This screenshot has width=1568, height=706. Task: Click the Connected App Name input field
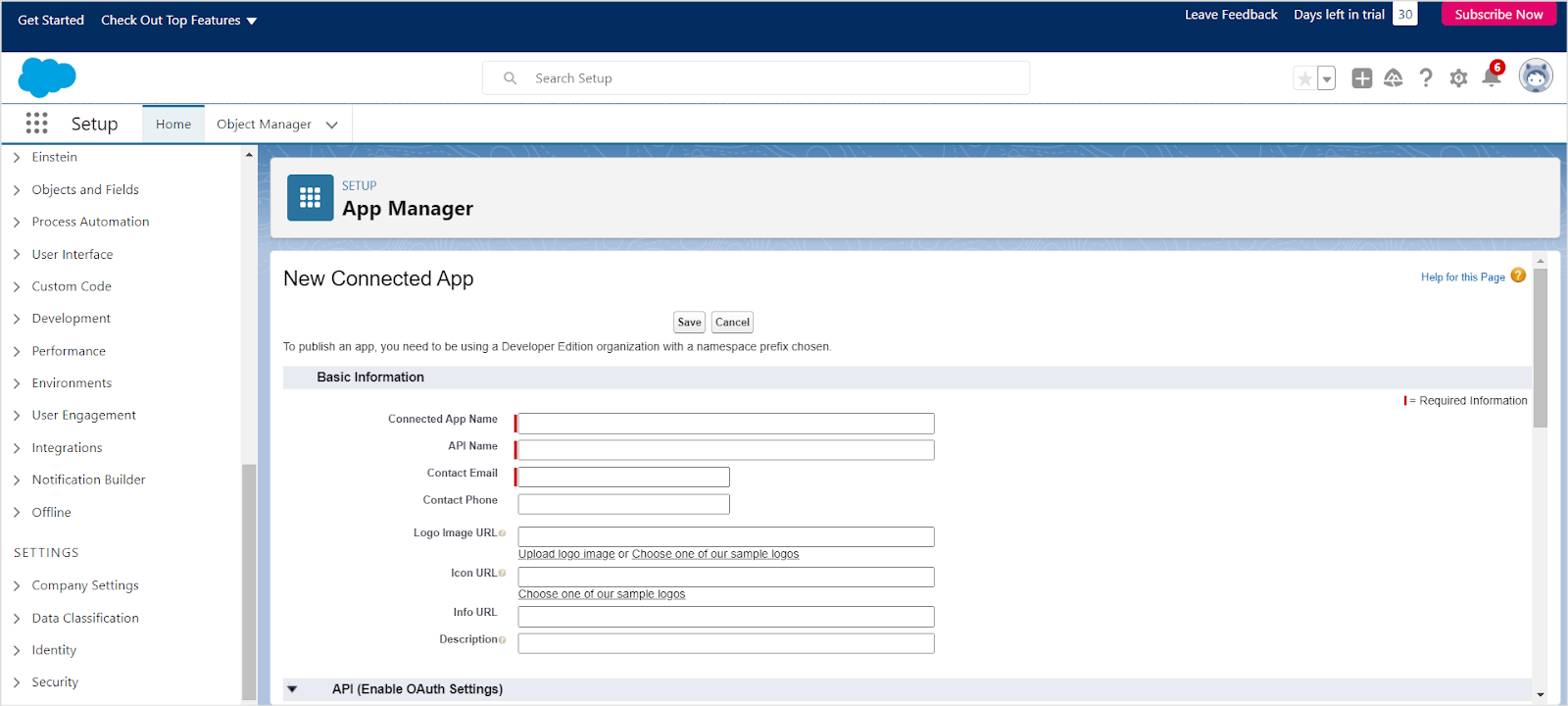click(x=725, y=424)
